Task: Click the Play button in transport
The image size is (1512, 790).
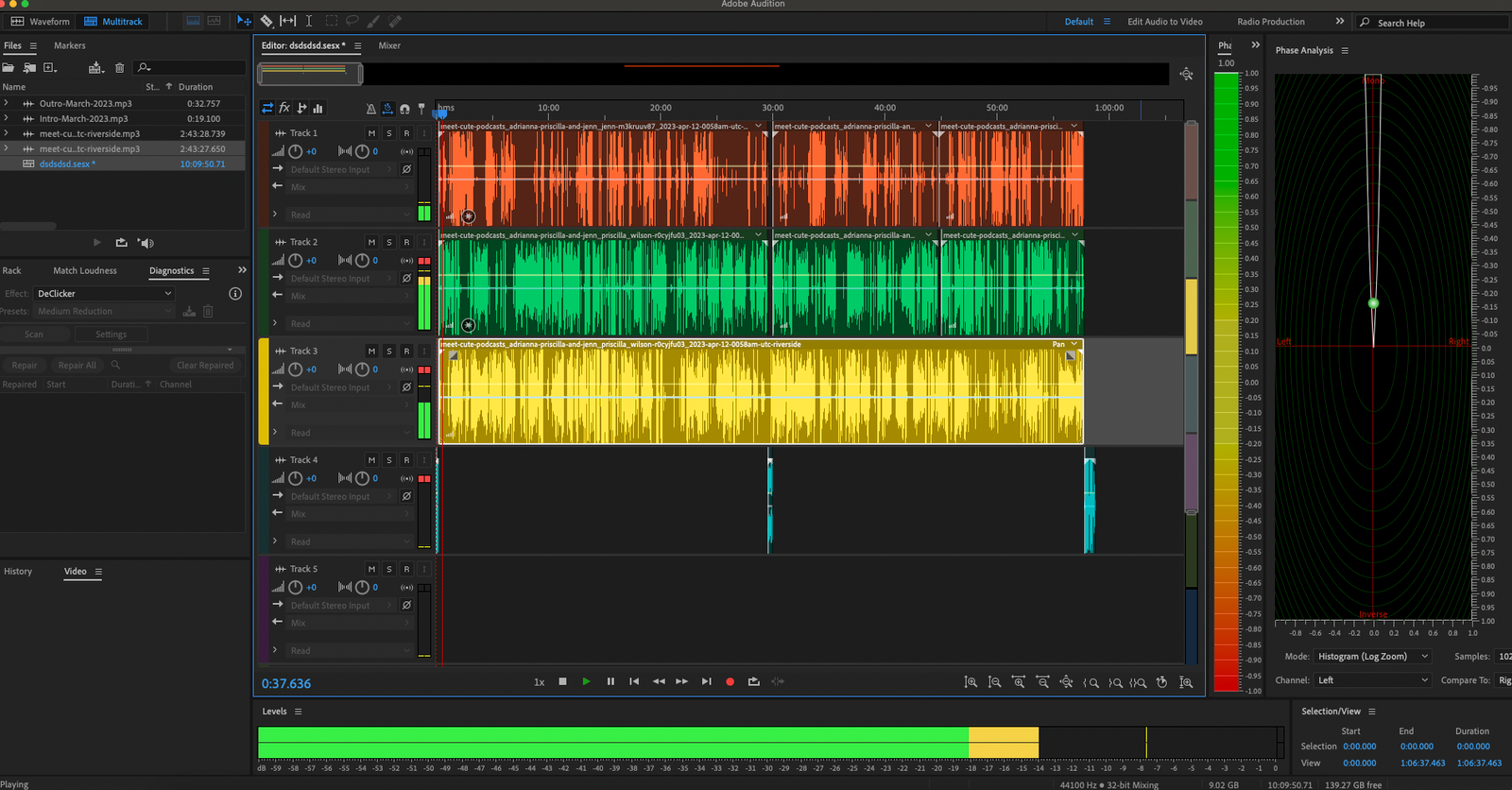Action: [x=586, y=681]
